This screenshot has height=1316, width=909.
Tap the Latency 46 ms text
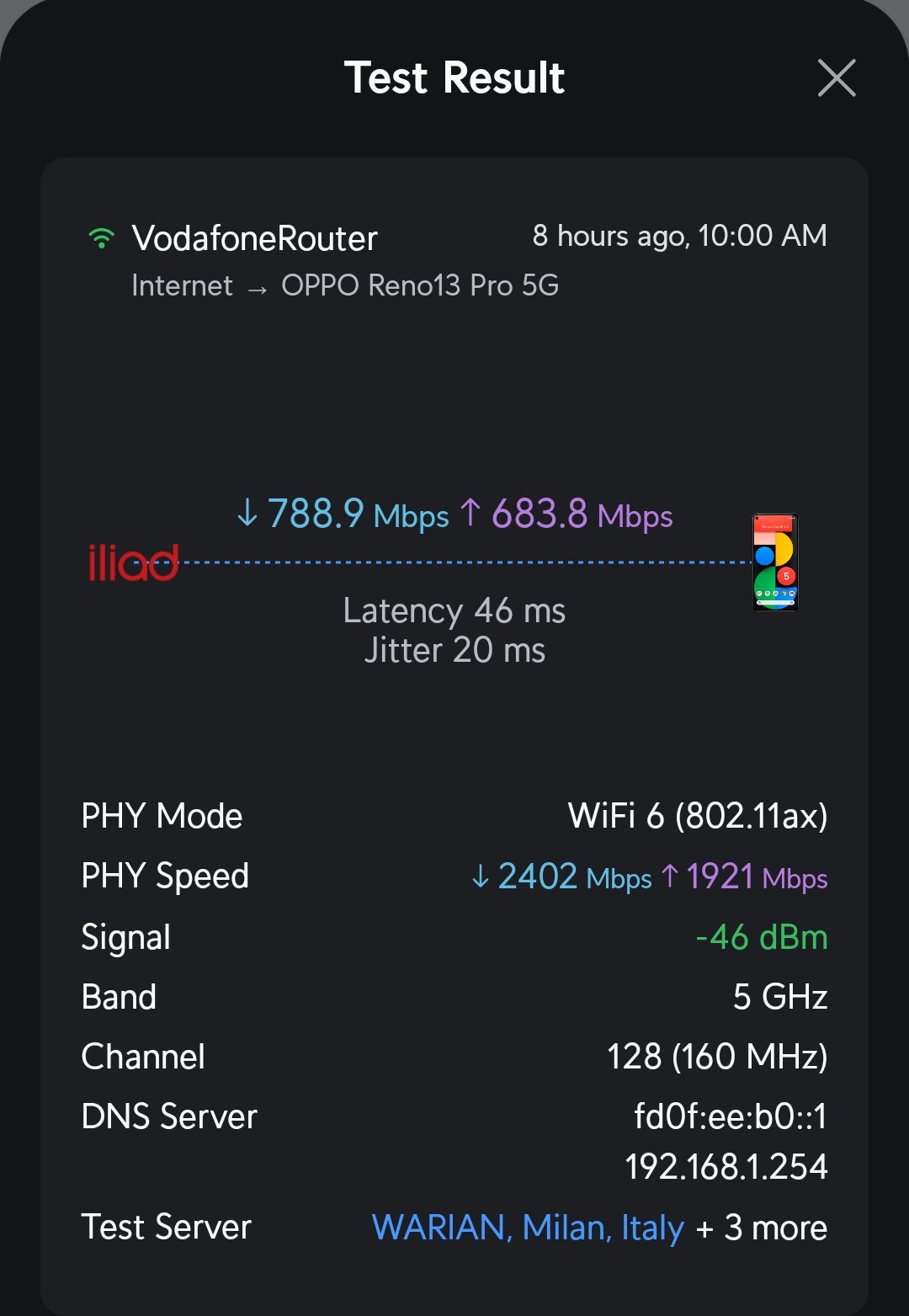pos(454,610)
